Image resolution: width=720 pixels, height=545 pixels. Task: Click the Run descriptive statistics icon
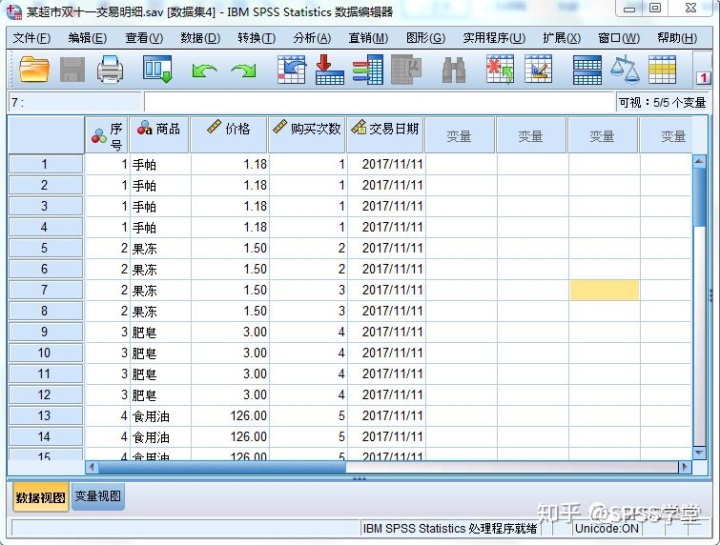click(406, 69)
